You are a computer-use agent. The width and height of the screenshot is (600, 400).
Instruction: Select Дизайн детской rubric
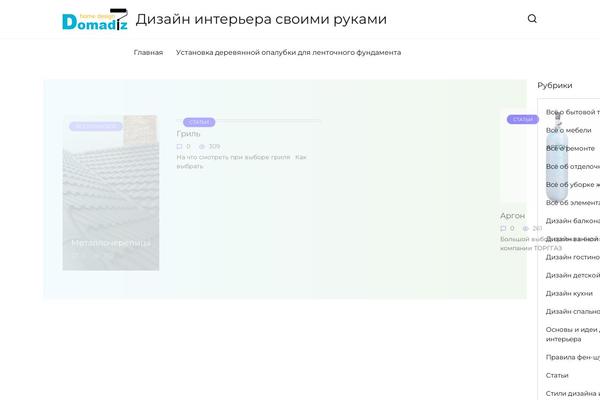click(572, 275)
